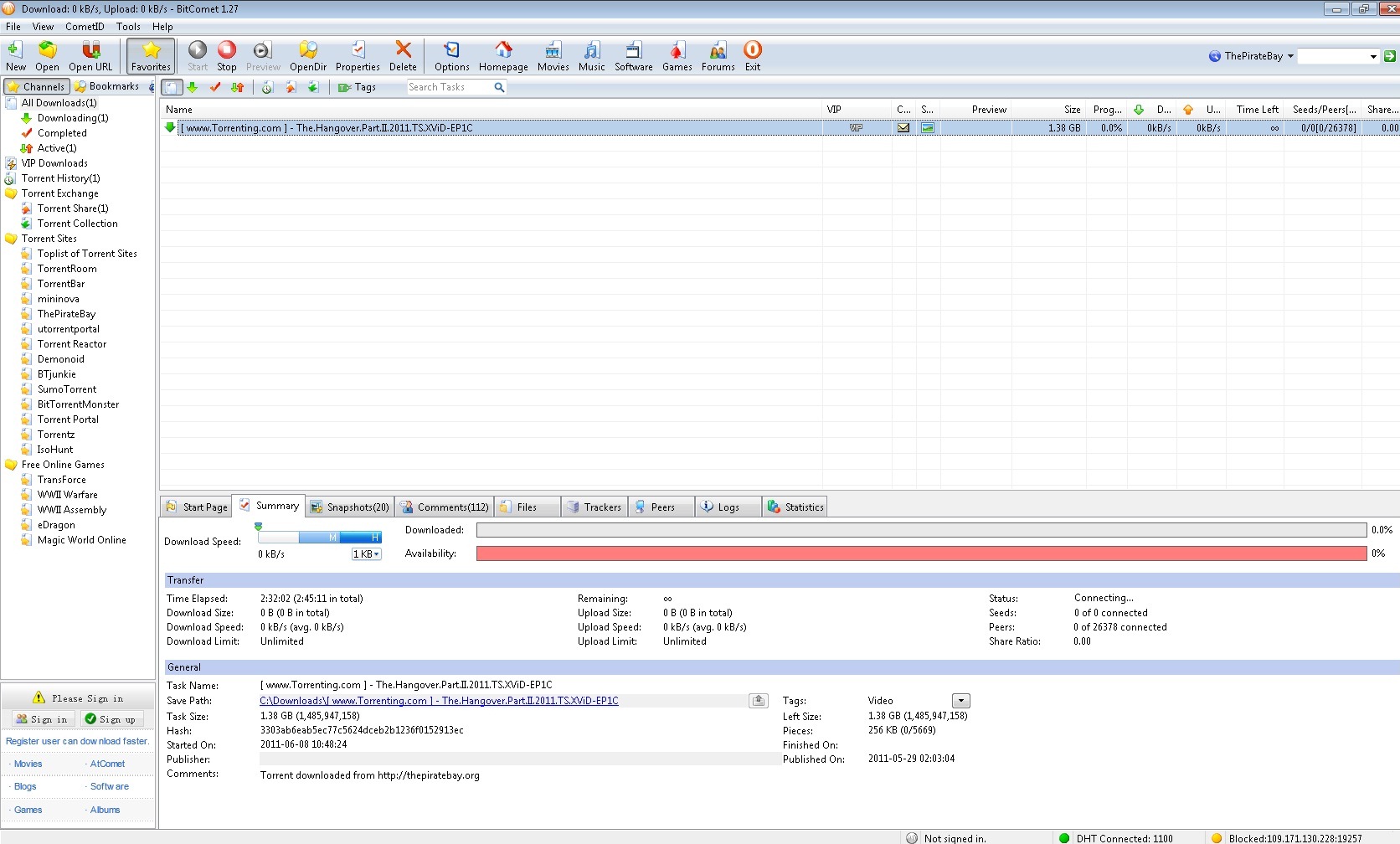The image size is (1400, 844).
Task: Click the active tasks up-down arrows filter
Action: (238, 87)
